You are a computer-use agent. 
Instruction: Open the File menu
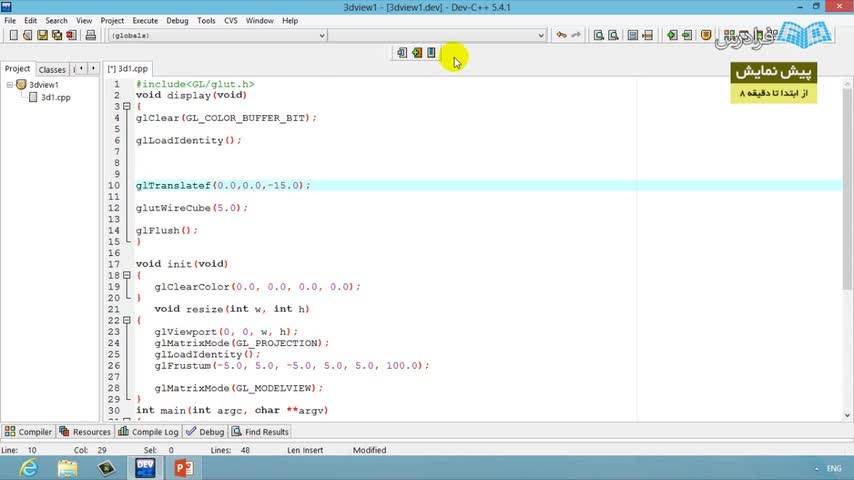coord(10,21)
